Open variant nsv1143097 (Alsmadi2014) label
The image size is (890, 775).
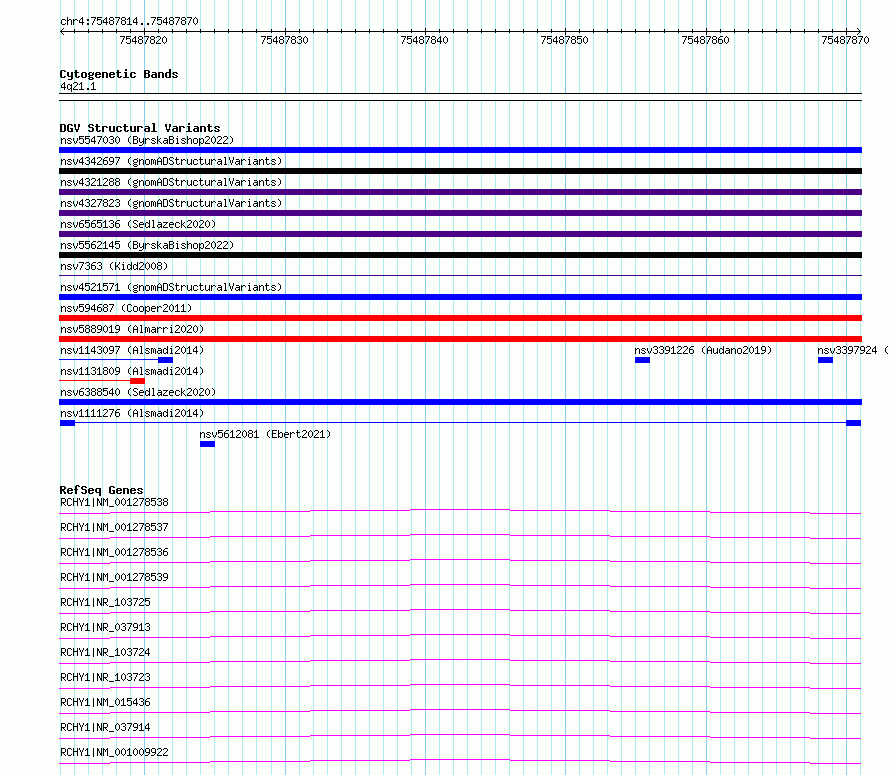(132, 350)
